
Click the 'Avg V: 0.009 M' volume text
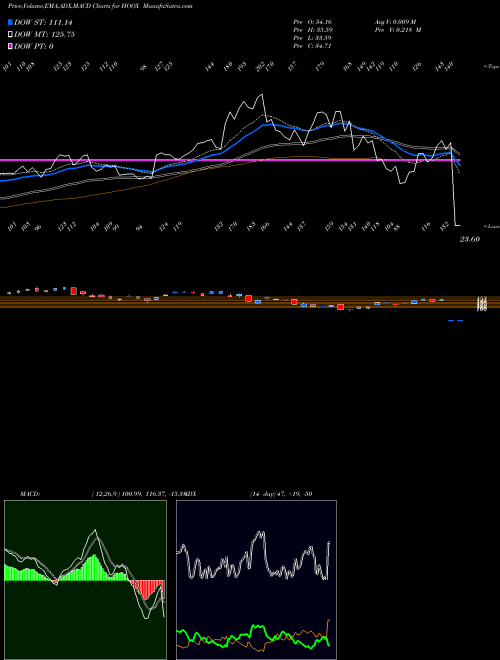[x=395, y=21]
